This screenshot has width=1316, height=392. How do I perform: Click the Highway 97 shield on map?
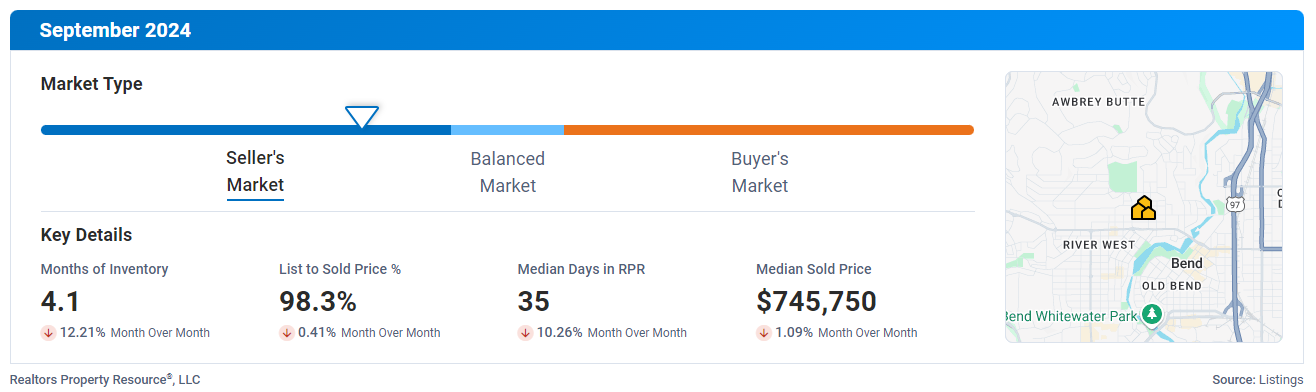pyautogui.click(x=1236, y=204)
